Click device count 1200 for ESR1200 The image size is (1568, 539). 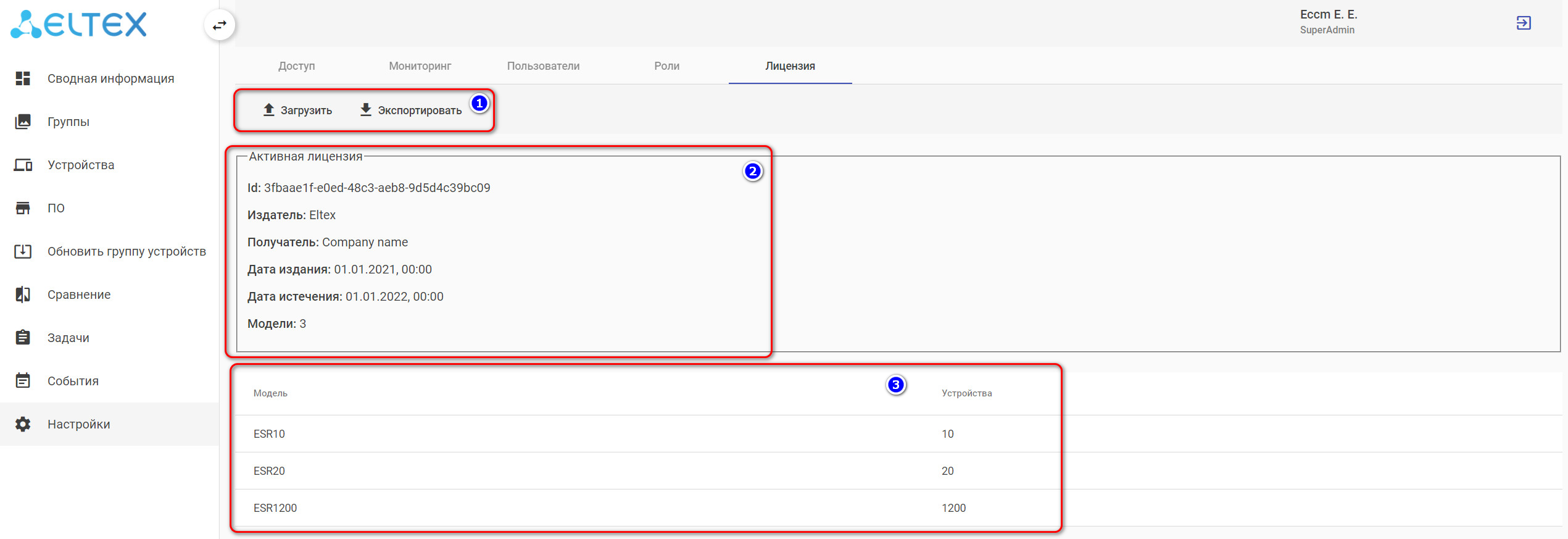[953, 508]
